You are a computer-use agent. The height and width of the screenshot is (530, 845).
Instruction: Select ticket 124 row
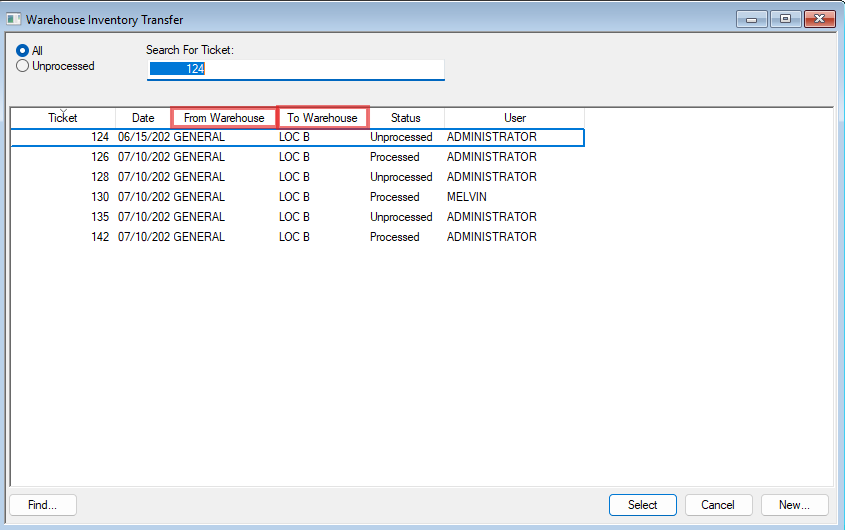297,137
